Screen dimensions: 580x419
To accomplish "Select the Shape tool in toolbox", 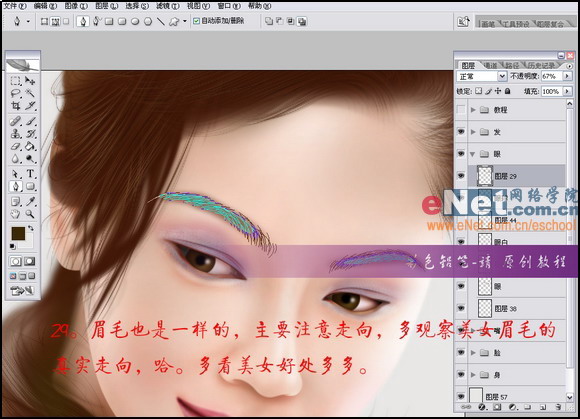I will click(x=30, y=186).
